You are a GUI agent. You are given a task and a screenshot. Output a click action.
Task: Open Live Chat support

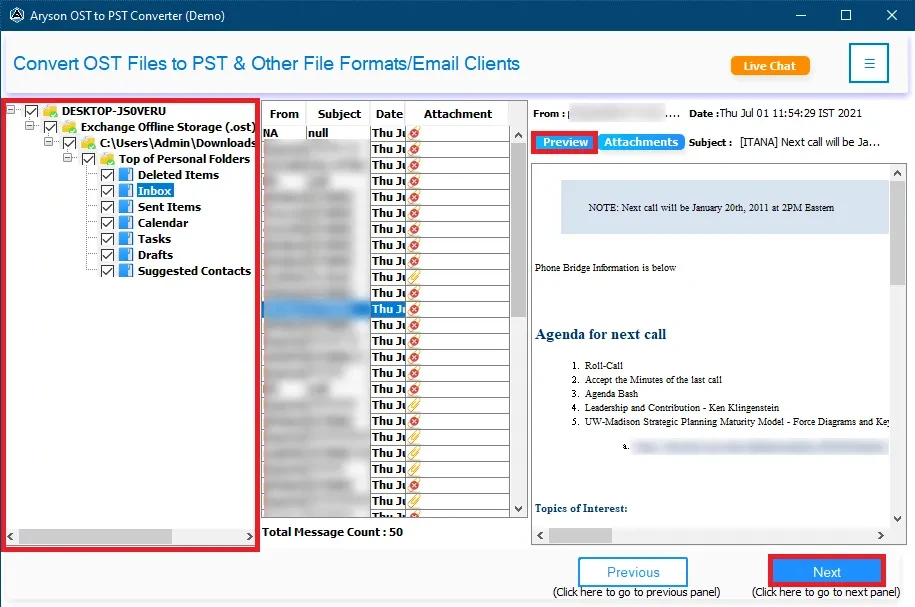pos(769,66)
